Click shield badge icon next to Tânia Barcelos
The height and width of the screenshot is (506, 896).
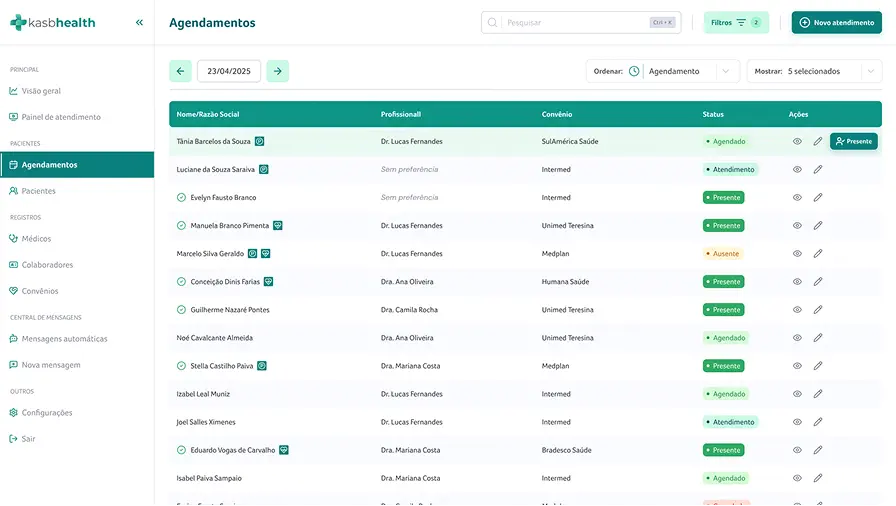click(260, 142)
